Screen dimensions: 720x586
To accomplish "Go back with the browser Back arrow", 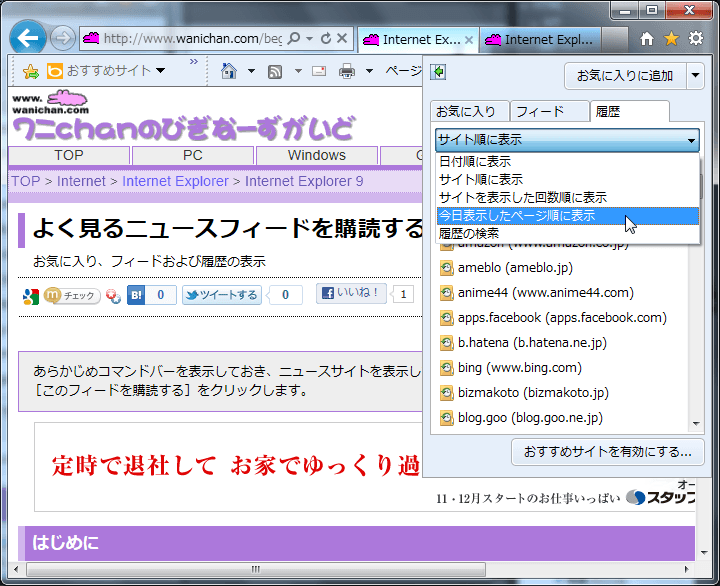I will tap(28, 38).
